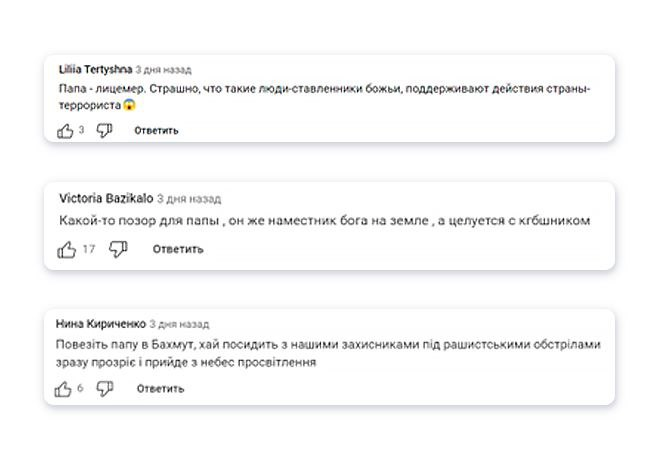The width and height of the screenshot is (661, 460).
Task: Open Нина Кириченко's profile name
Action: tap(101, 324)
